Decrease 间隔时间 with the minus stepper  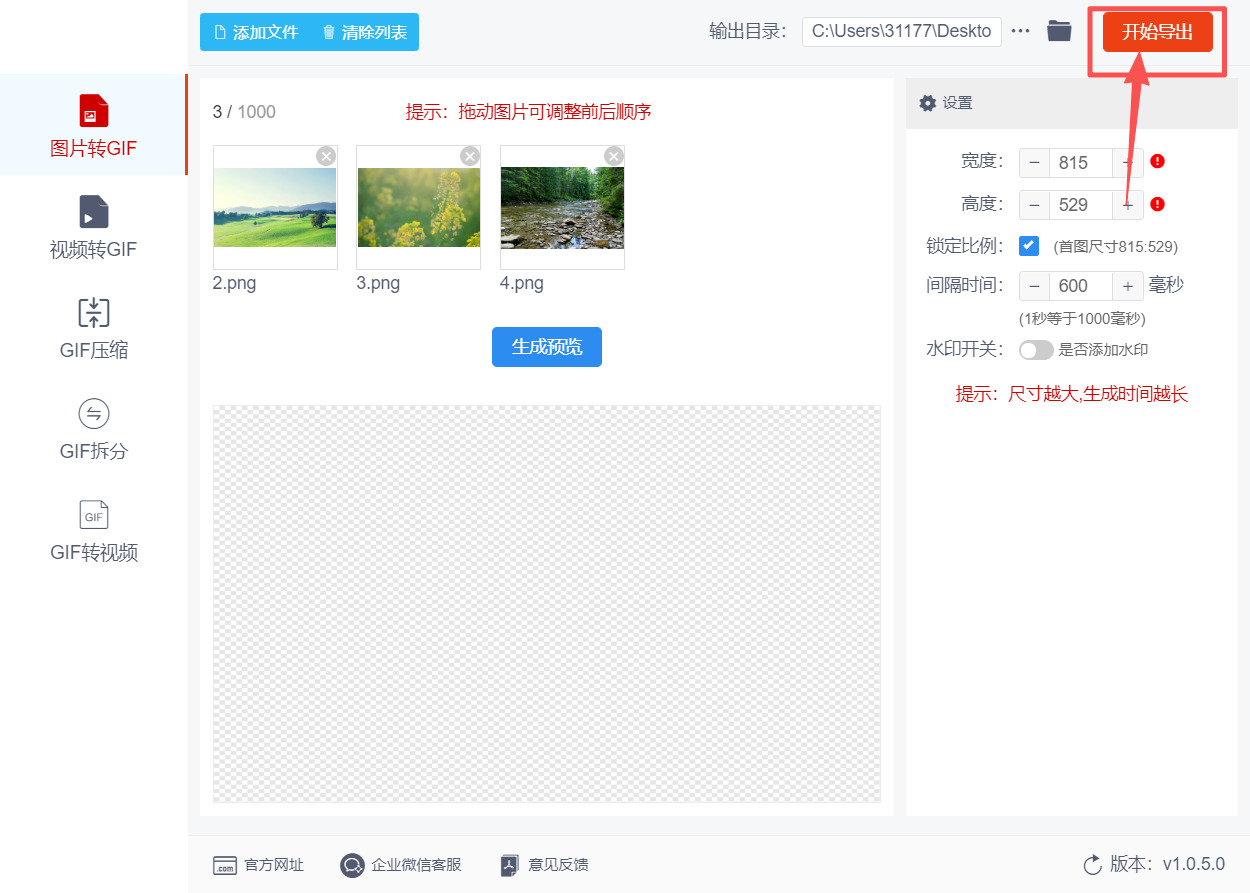coord(1034,285)
